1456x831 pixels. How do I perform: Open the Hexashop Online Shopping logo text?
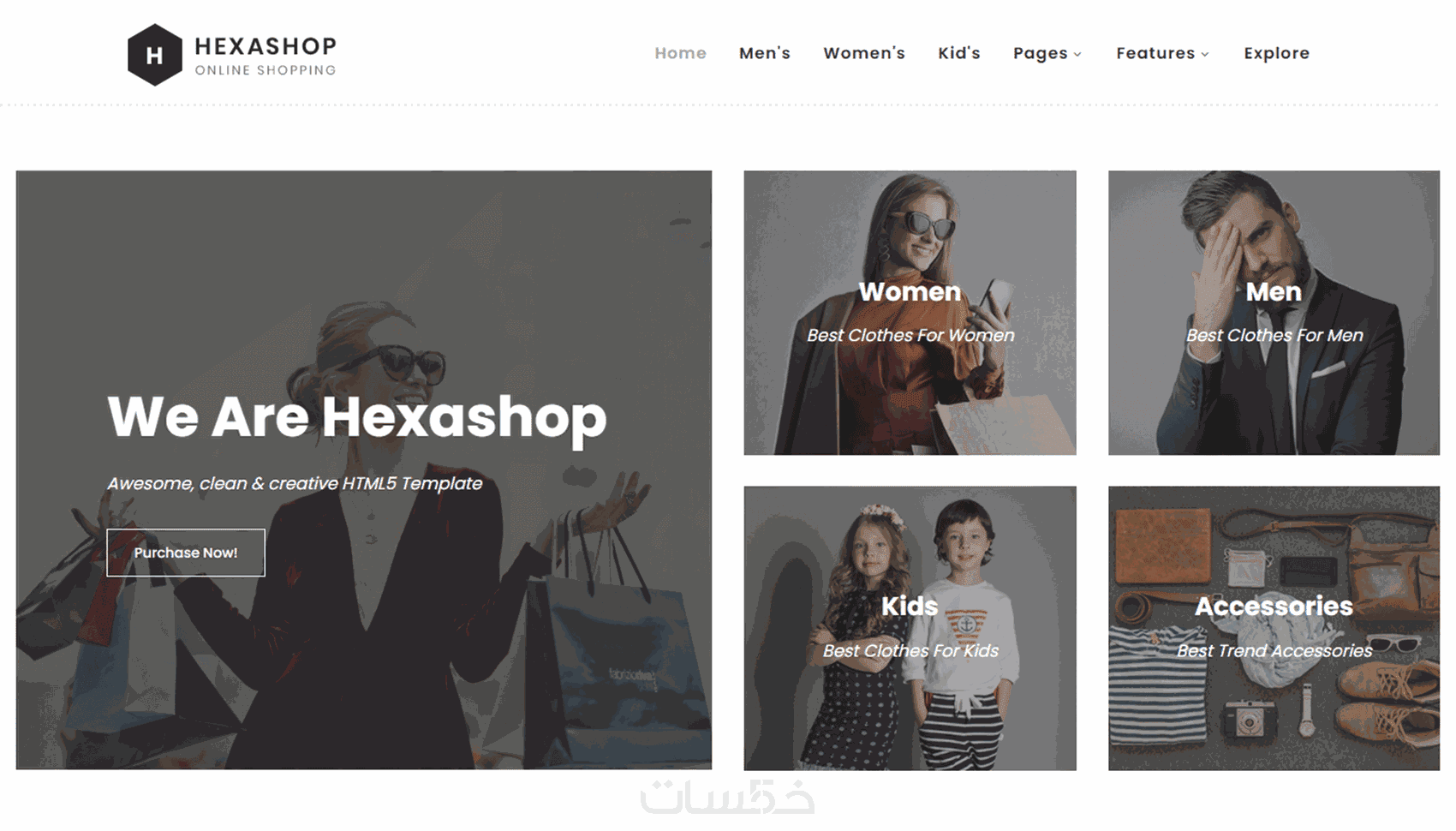coord(266,56)
